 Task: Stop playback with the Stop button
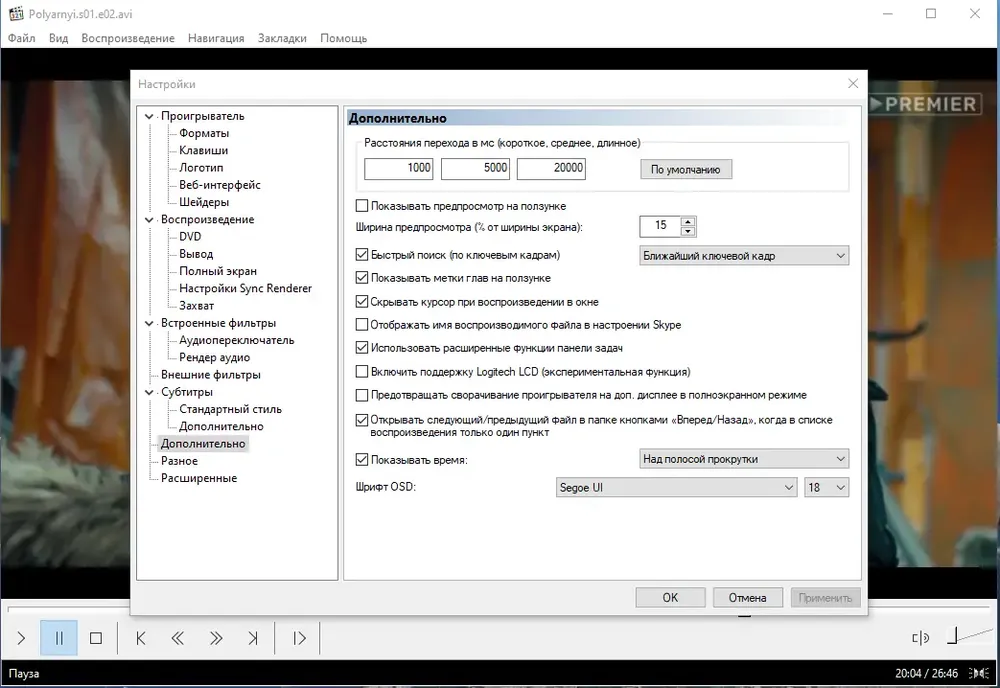pos(96,638)
